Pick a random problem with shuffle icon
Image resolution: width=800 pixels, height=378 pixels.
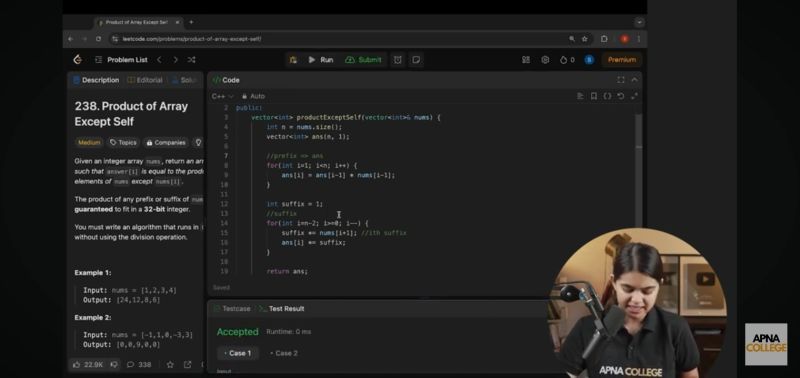[x=191, y=60]
